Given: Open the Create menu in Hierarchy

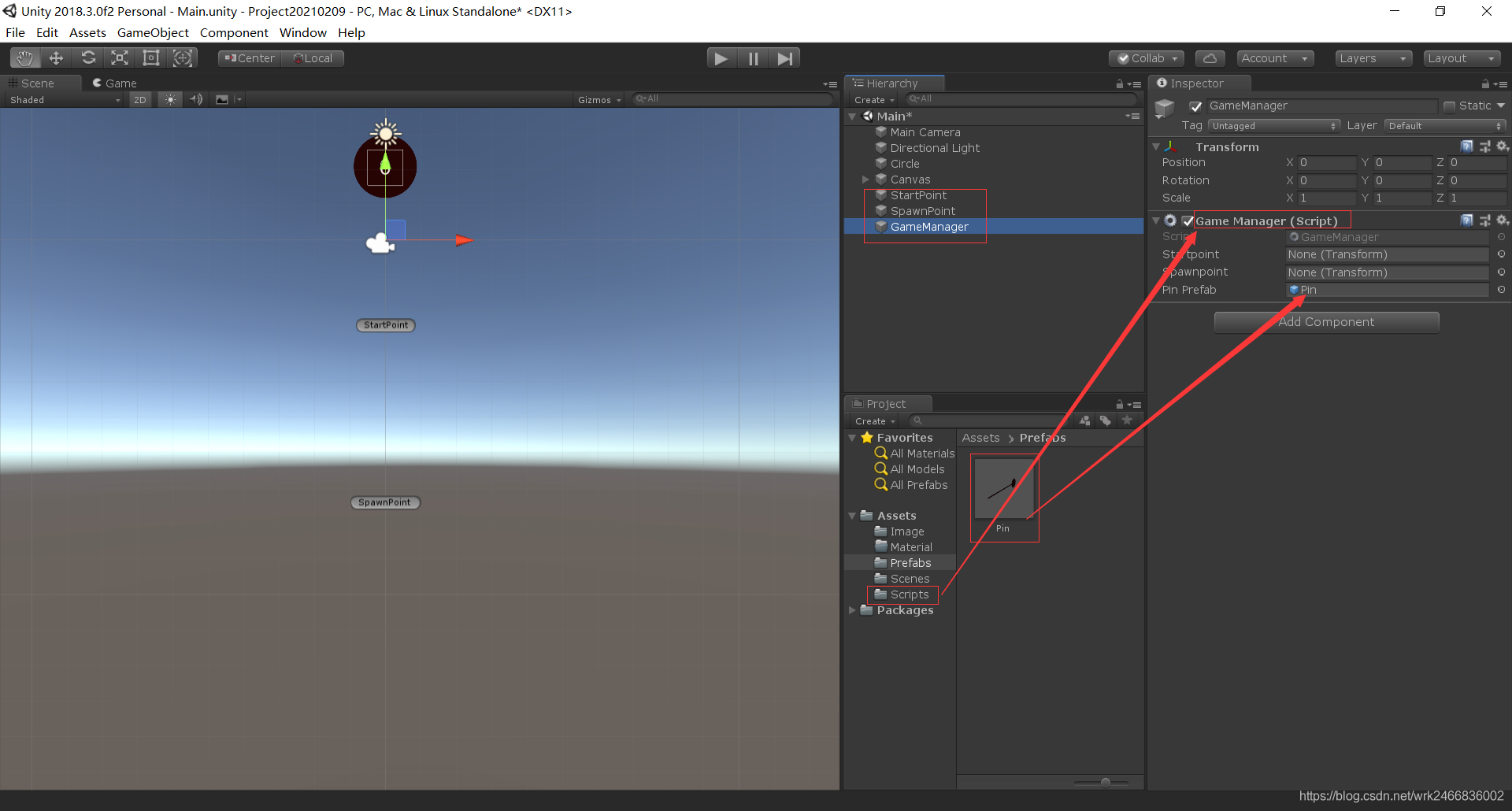Looking at the screenshot, I should (871, 99).
